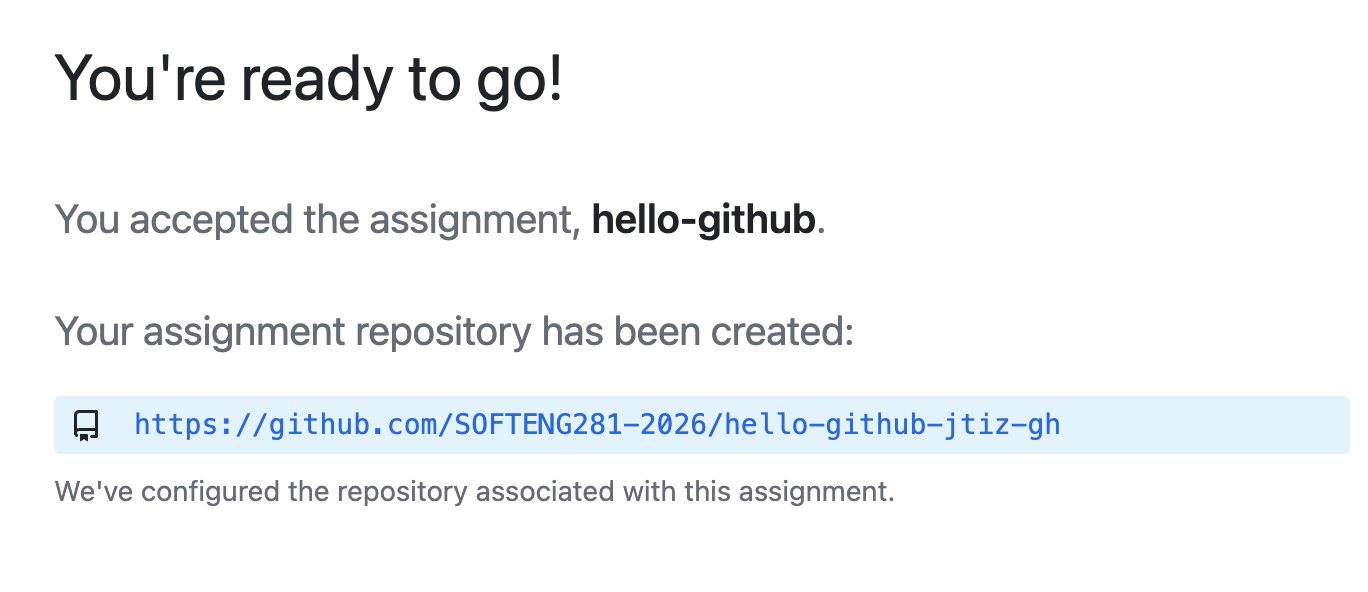Open the hello-github-jtiz-gh repository link
1368x592 pixels.
point(596,425)
